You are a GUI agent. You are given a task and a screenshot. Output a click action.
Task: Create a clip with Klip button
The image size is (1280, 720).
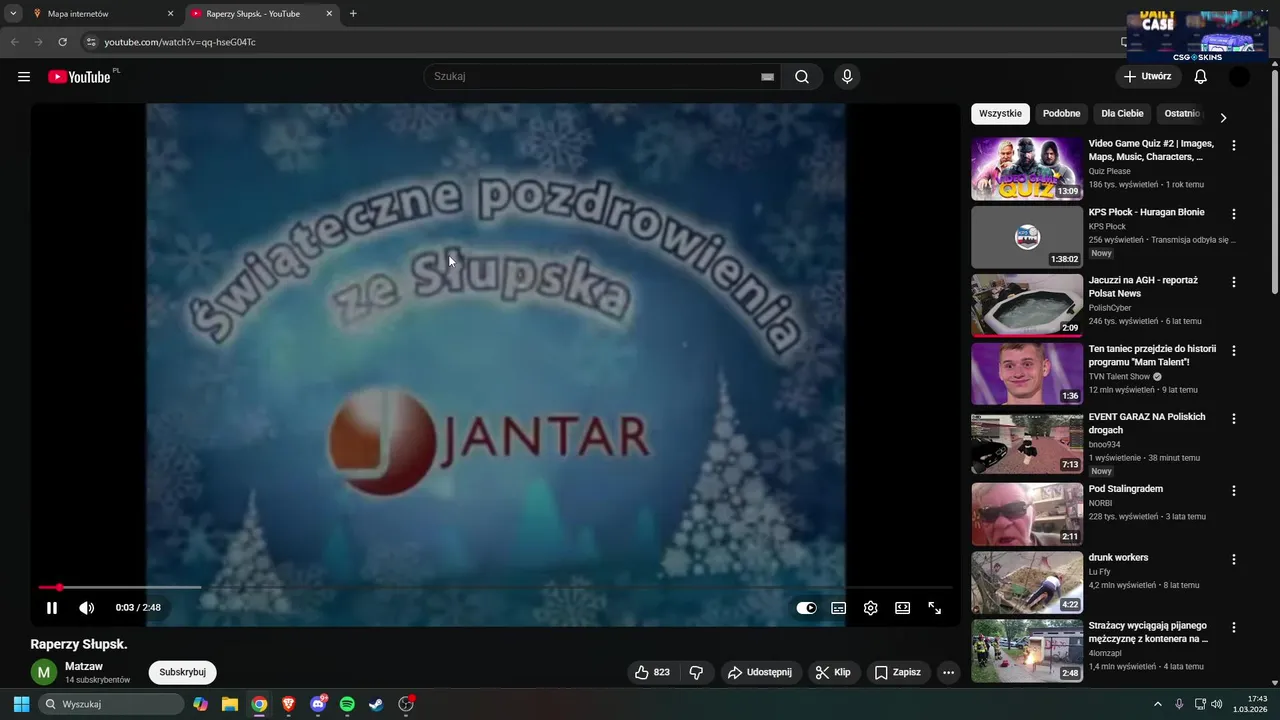pos(833,673)
